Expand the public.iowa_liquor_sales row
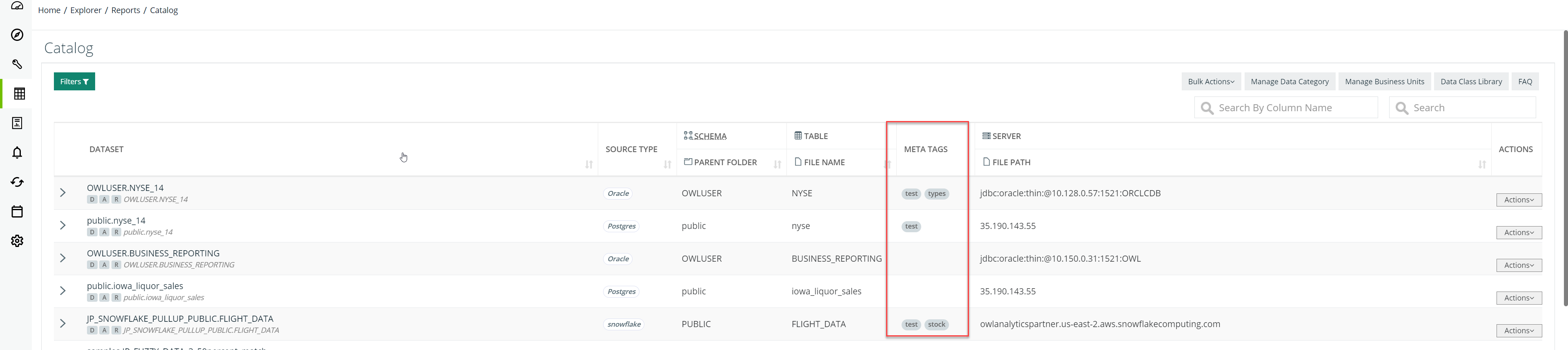The height and width of the screenshot is (350, 1568). pyautogui.click(x=63, y=291)
